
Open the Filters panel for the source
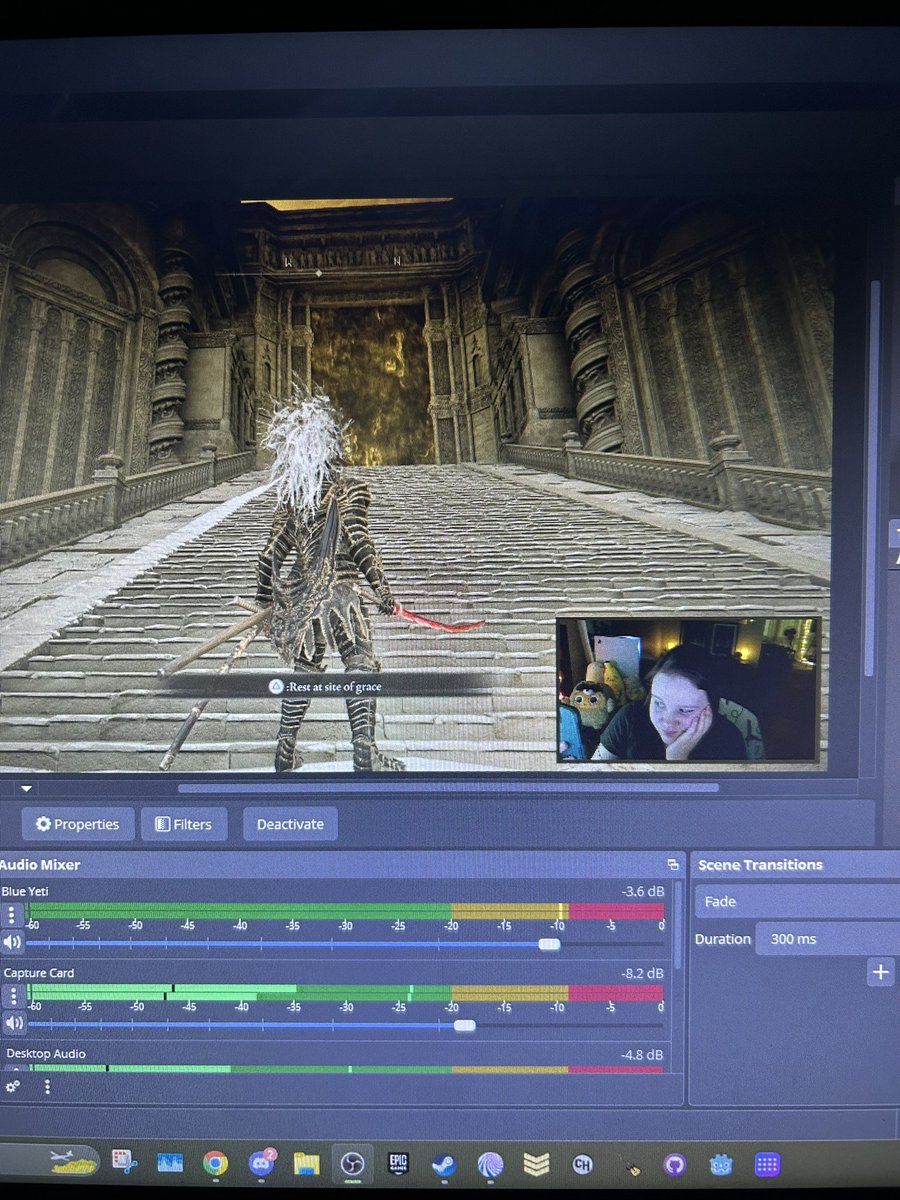click(184, 824)
